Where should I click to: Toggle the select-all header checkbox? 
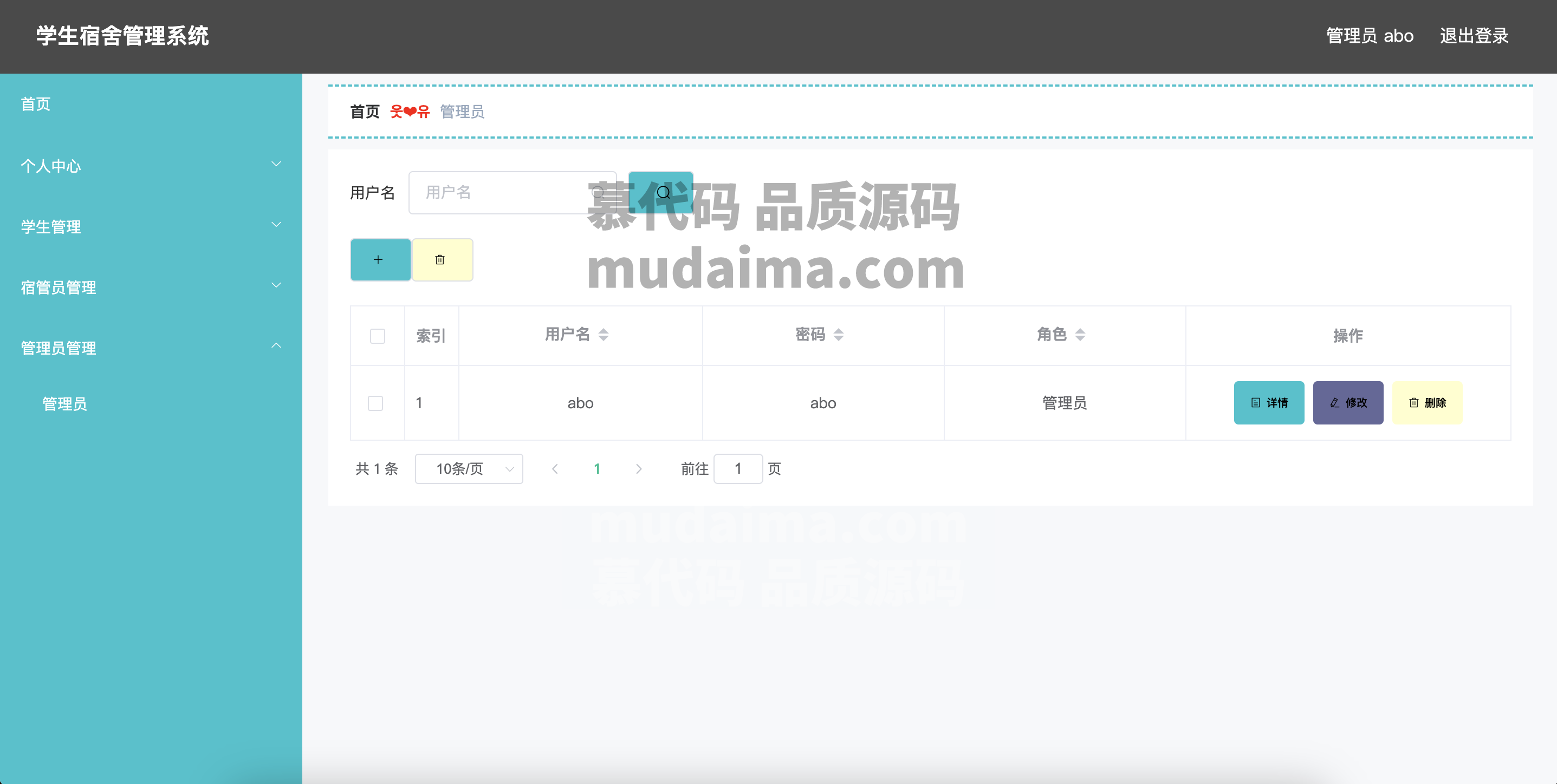click(377, 336)
